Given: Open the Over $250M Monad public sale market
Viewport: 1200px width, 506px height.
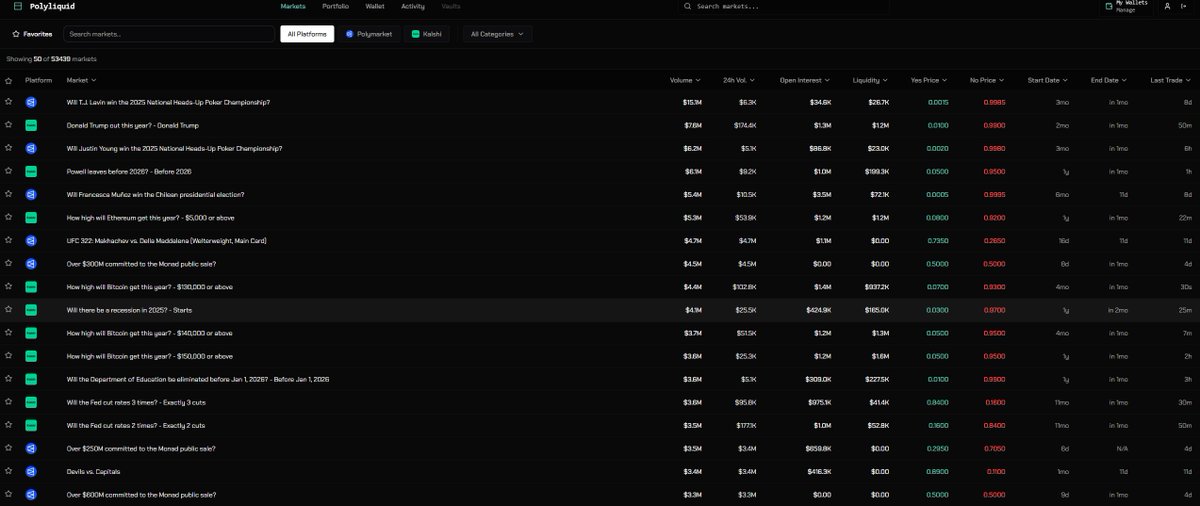Looking at the screenshot, I should coord(141,448).
